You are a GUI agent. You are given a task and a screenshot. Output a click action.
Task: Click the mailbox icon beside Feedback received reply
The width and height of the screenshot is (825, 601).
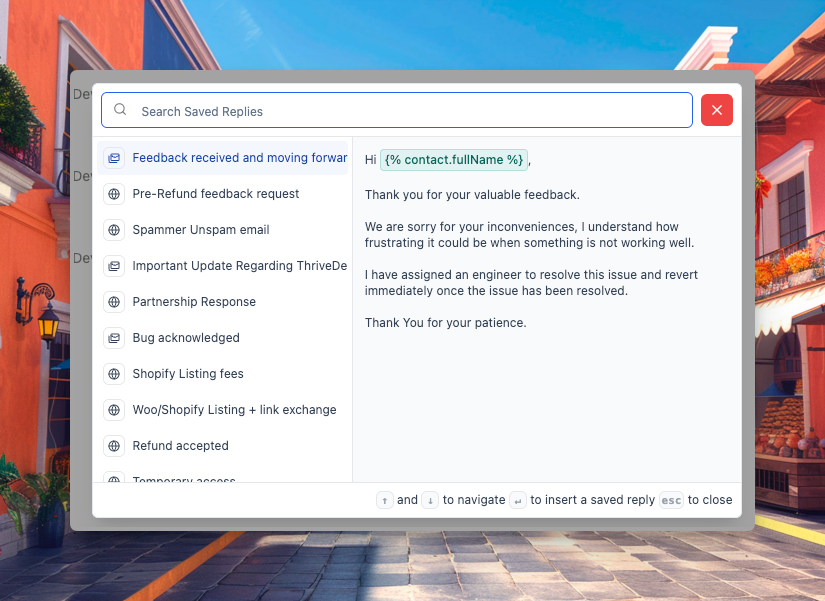pos(114,158)
